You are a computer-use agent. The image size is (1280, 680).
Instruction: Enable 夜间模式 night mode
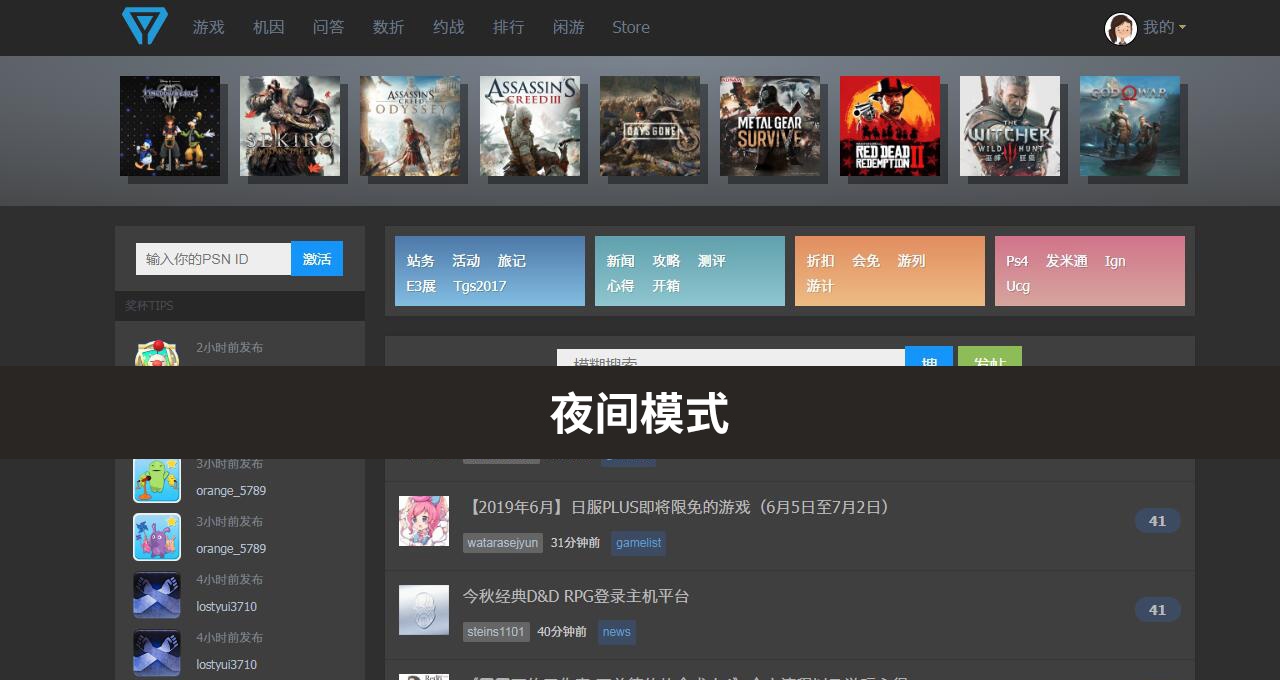tap(640, 413)
